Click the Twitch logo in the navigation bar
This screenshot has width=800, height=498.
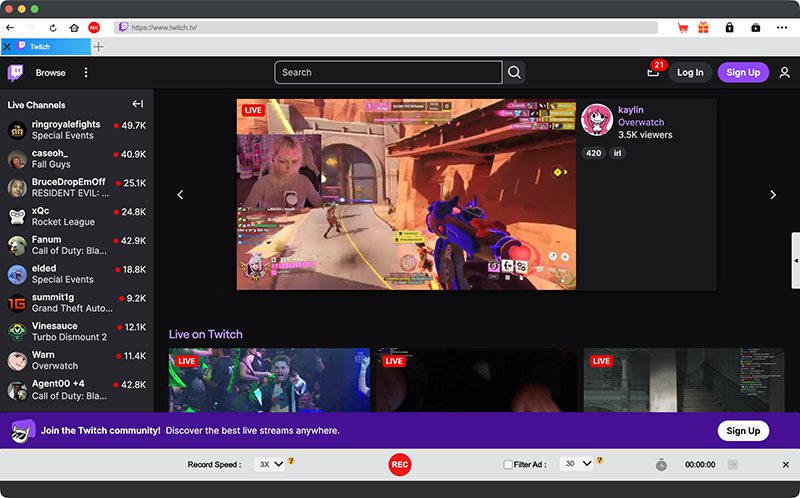coord(16,72)
